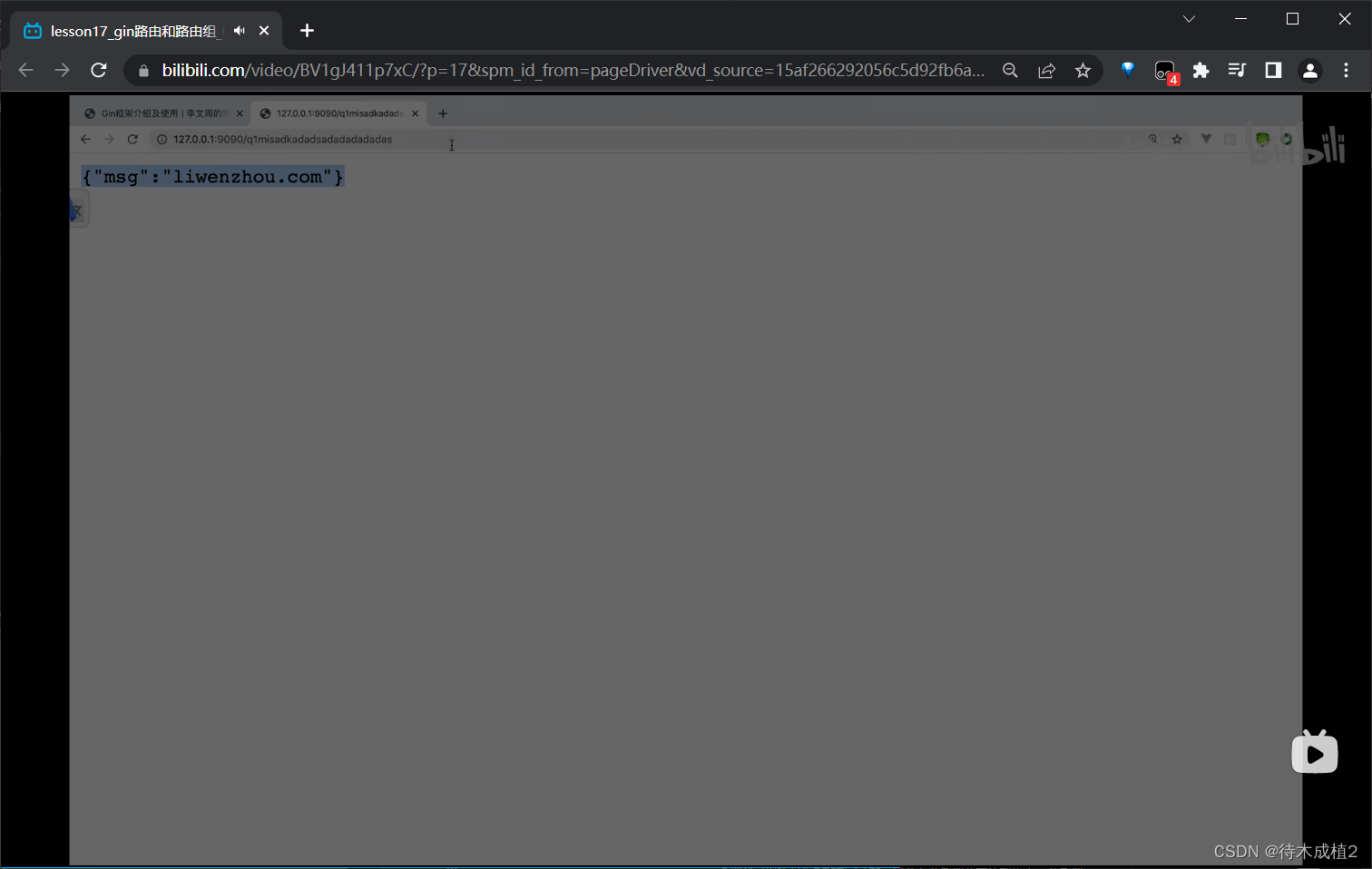This screenshot has height=869, width=1372.
Task: Click the zoom icon in video browser toolbar
Action: tap(1153, 139)
